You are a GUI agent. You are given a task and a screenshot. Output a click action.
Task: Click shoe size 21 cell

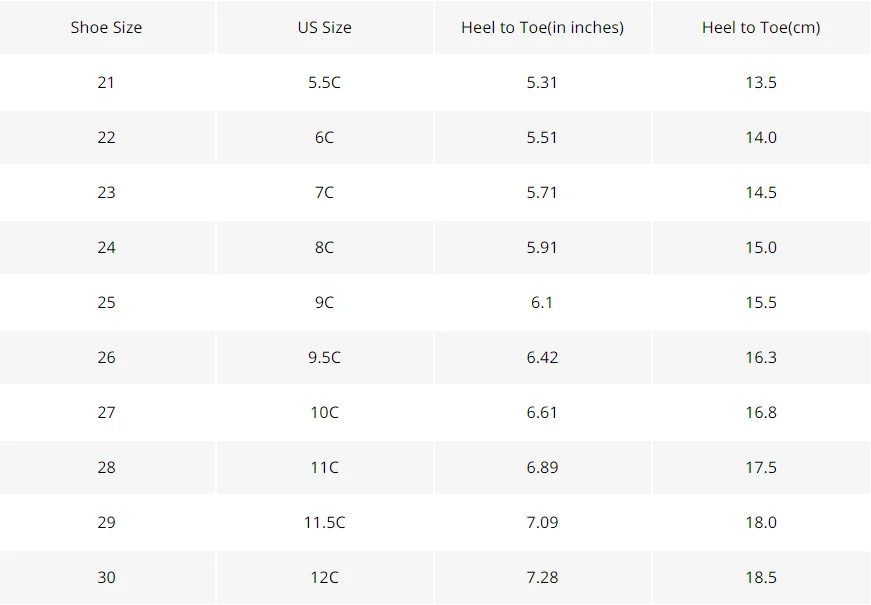point(106,82)
